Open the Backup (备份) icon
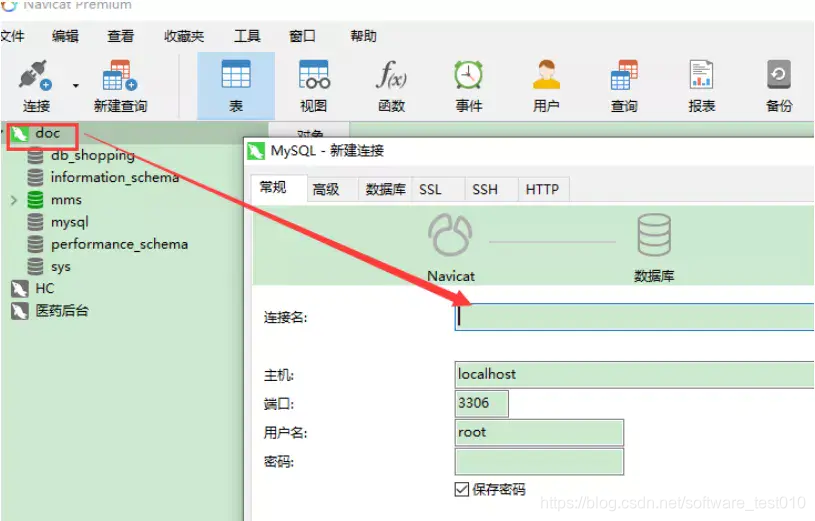Viewport: 815px width, 521px height. point(779,74)
